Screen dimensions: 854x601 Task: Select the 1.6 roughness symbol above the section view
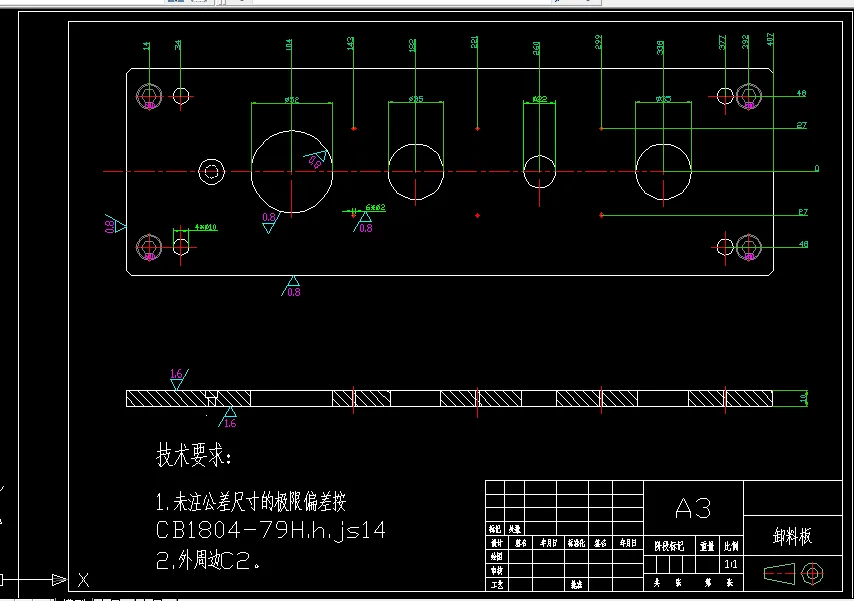tap(179, 379)
